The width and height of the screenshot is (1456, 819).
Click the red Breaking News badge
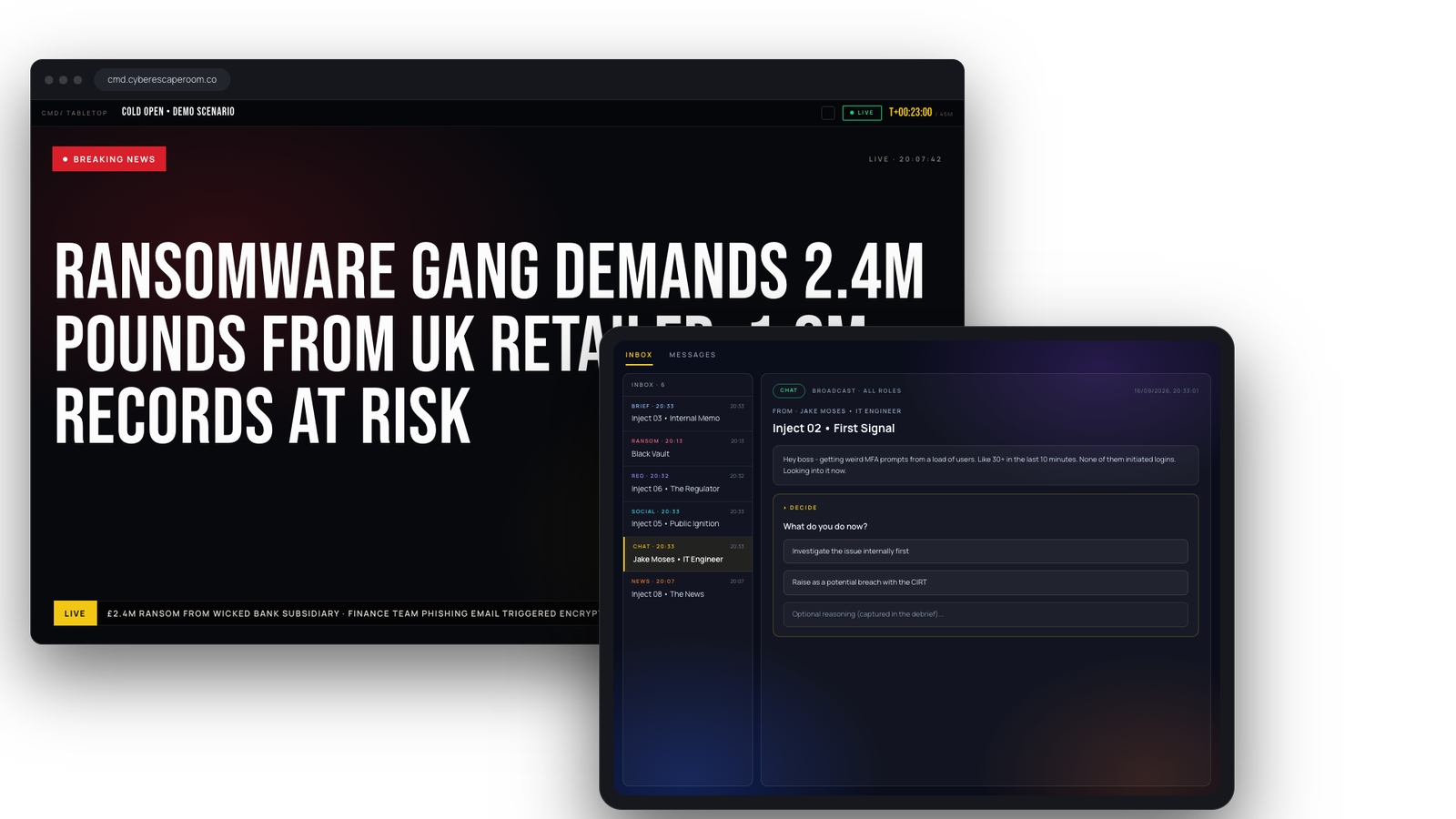tap(109, 159)
